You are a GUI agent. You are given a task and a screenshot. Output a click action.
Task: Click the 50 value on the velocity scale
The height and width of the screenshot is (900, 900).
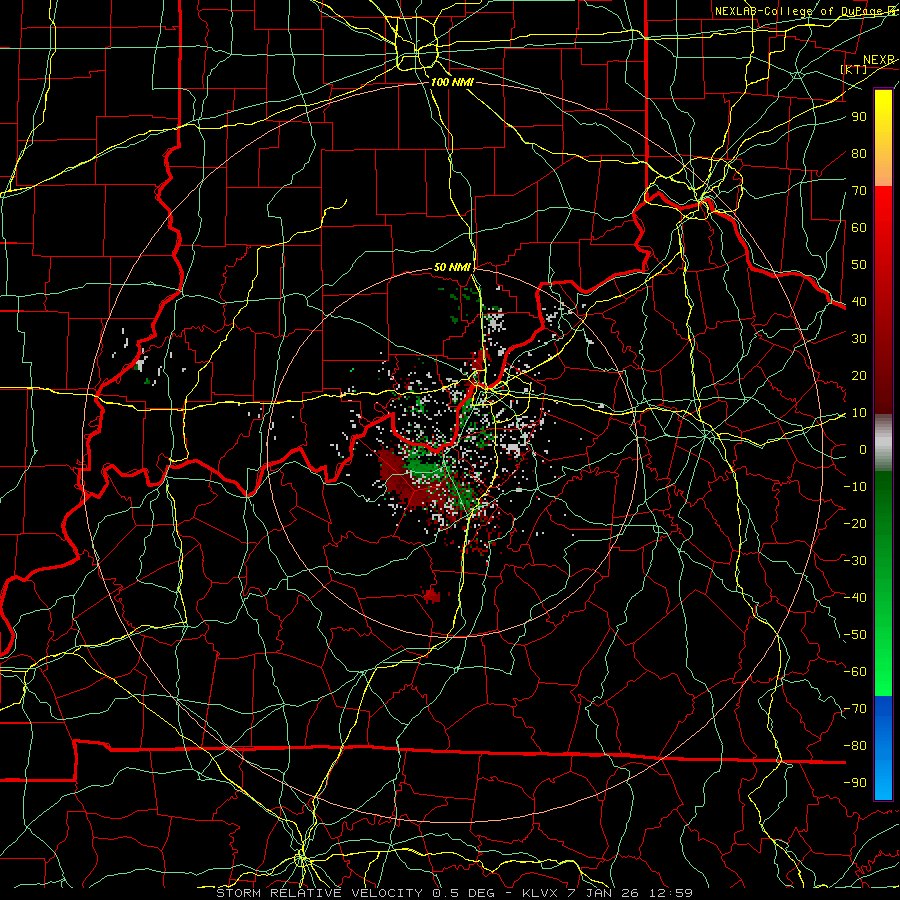click(x=859, y=265)
